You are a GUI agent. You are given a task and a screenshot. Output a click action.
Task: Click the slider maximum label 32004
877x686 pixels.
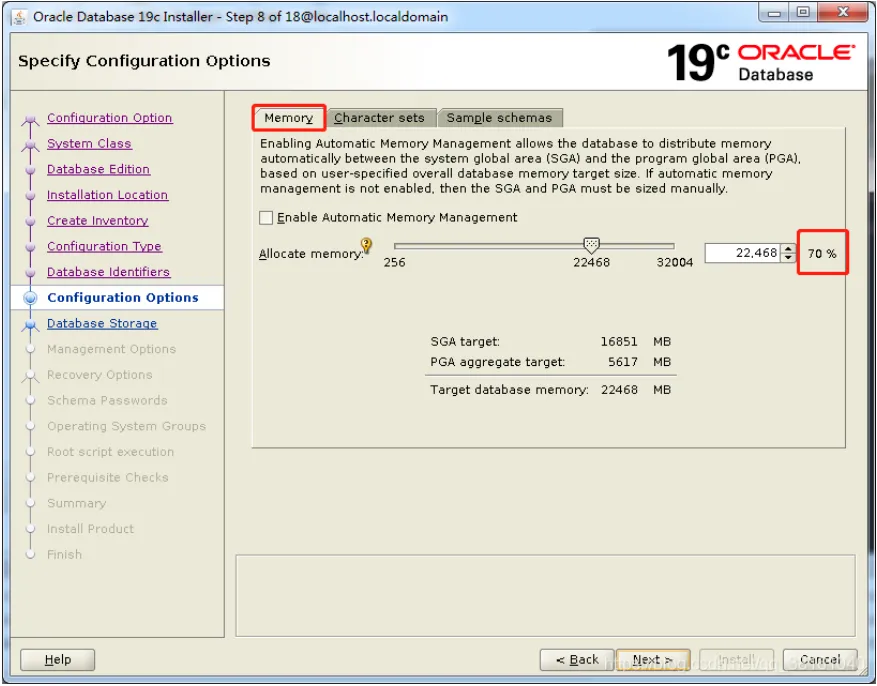(675, 263)
